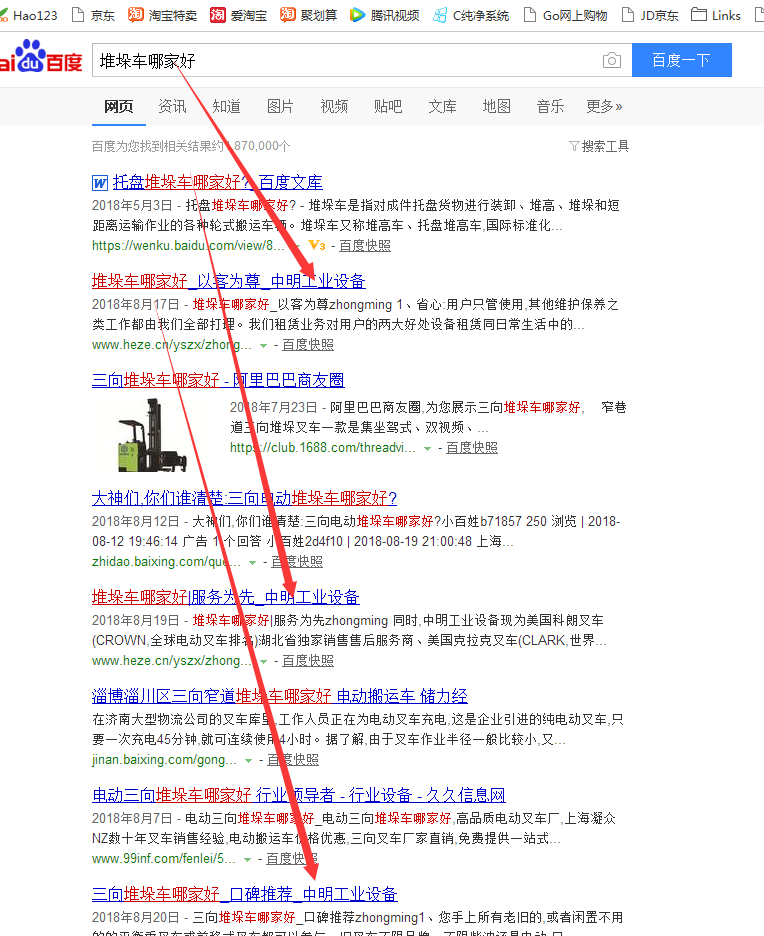The height and width of the screenshot is (936, 764).
Task: Expand dropdown arrow beside zhidao.baixing.com URL
Action: 252,562
